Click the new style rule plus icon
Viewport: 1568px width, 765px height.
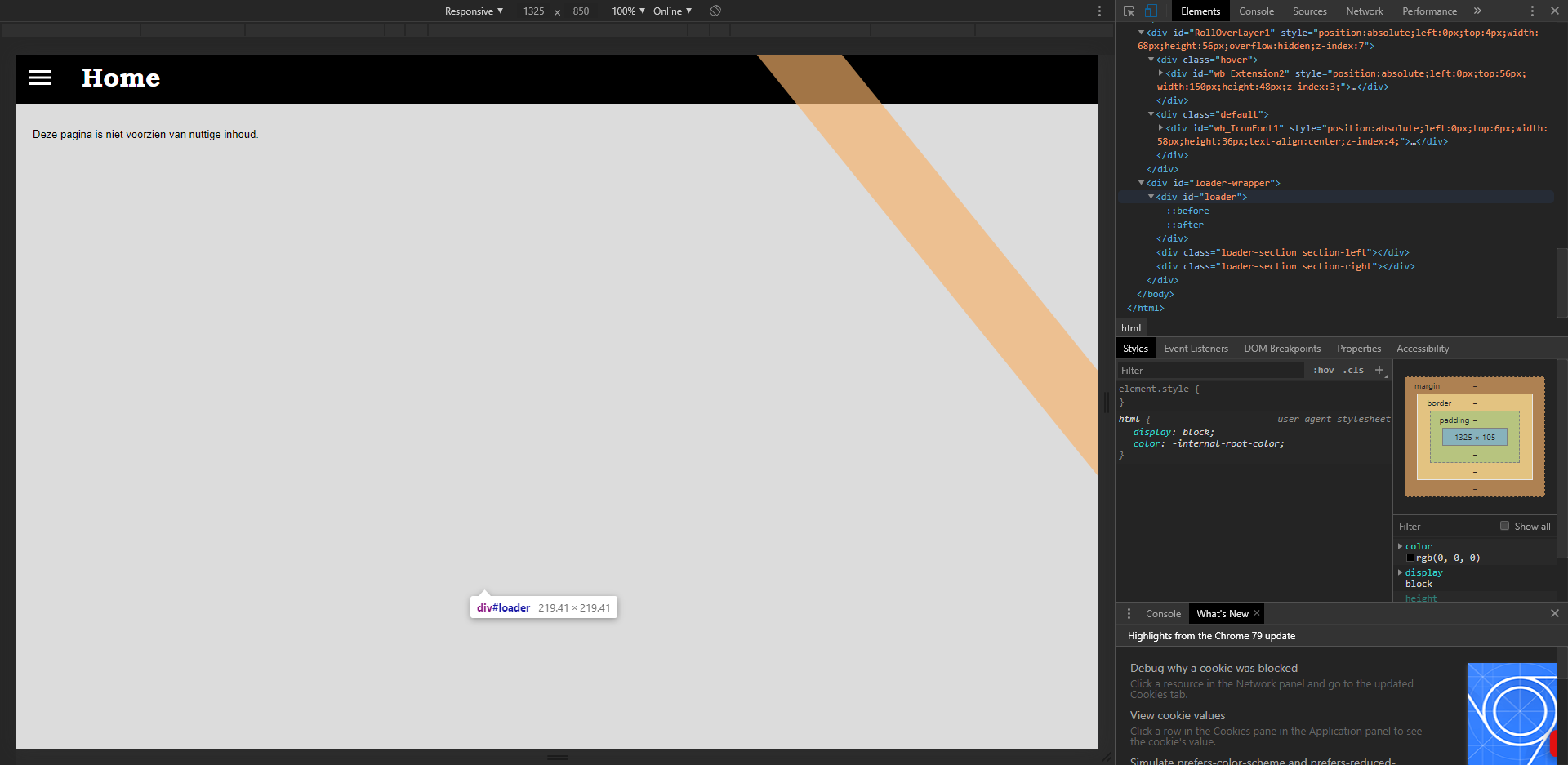[1379, 370]
